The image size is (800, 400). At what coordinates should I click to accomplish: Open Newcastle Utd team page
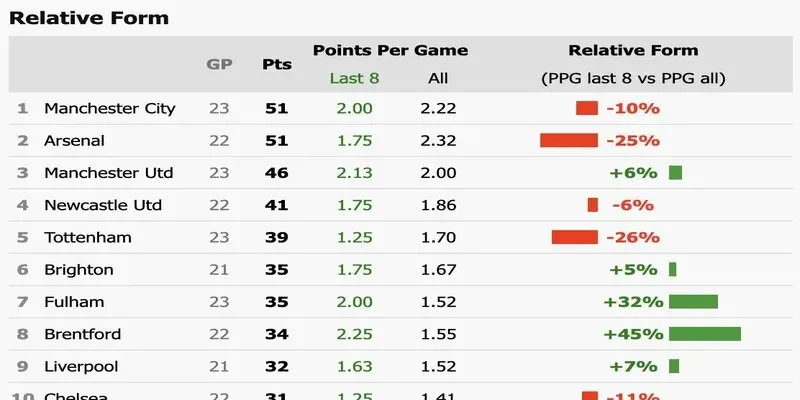tap(103, 205)
